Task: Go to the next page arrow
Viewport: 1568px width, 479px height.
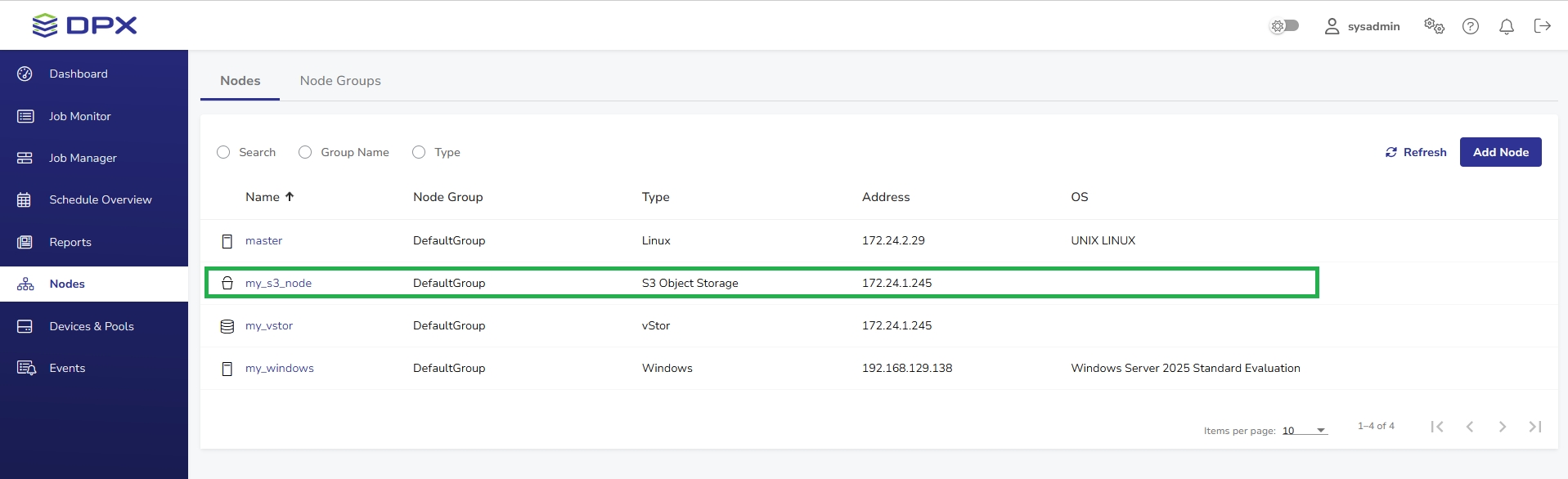Action: point(1502,427)
